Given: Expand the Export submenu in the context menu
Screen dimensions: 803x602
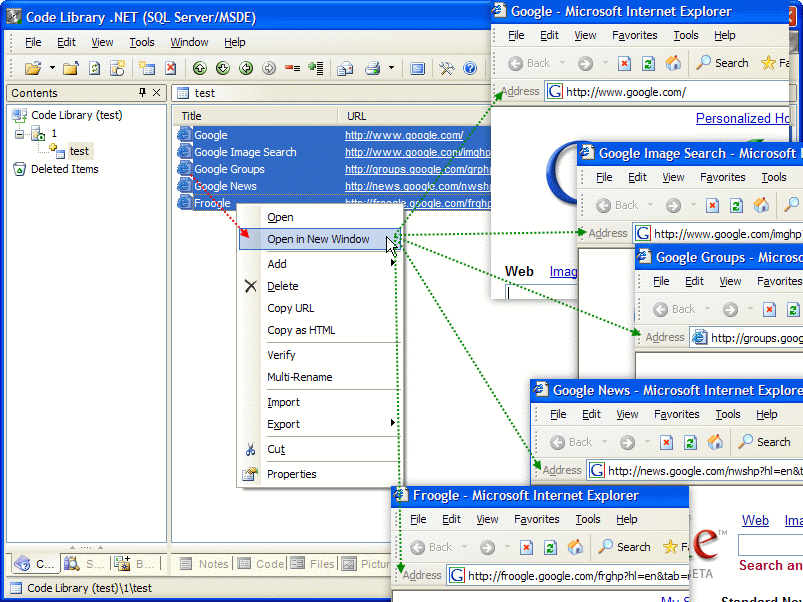Looking at the screenshot, I should tap(319, 424).
